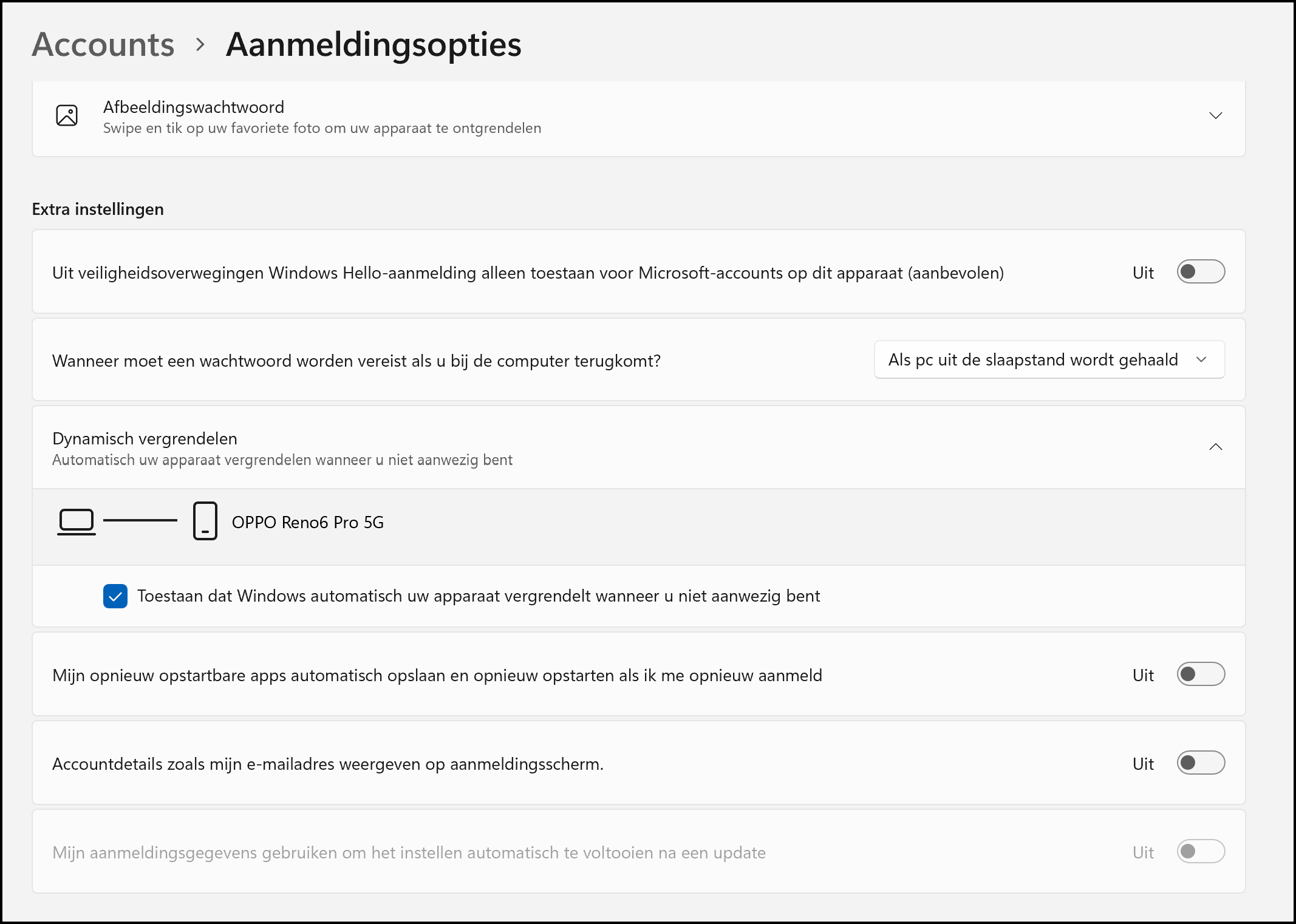Open the password requirement dropdown

[1049, 359]
